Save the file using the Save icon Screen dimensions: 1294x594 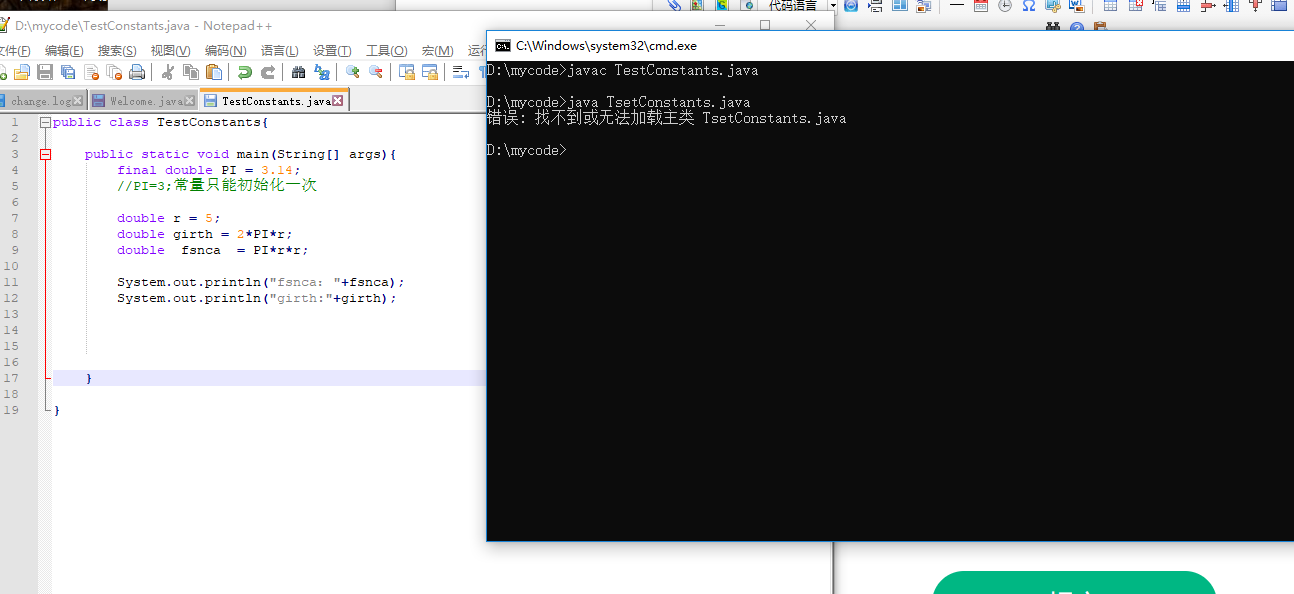pyautogui.click(x=45, y=72)
